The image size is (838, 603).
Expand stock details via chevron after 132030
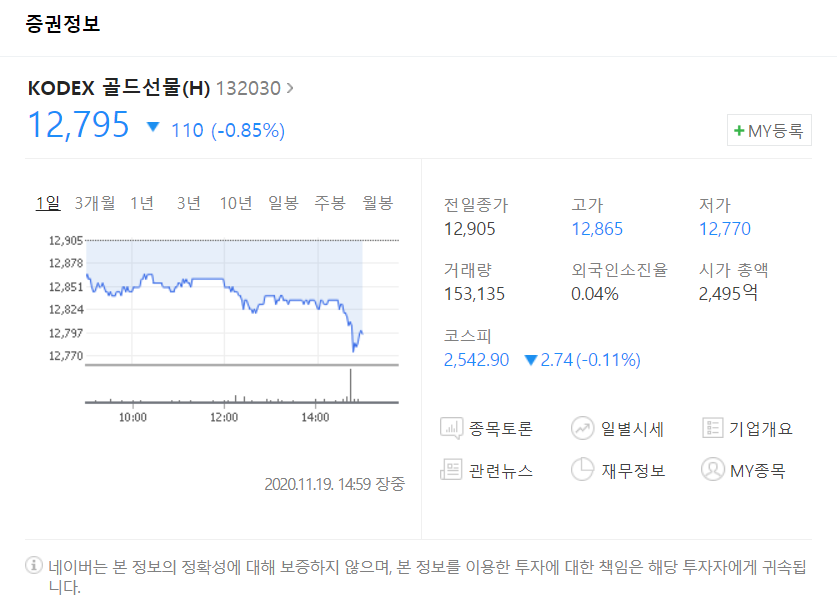(x=290, y=88)
